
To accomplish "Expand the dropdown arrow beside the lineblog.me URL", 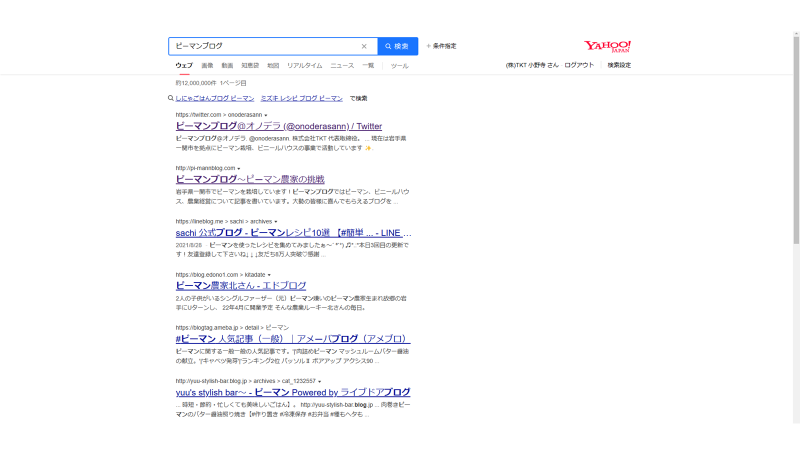I will tap(275, 221).
